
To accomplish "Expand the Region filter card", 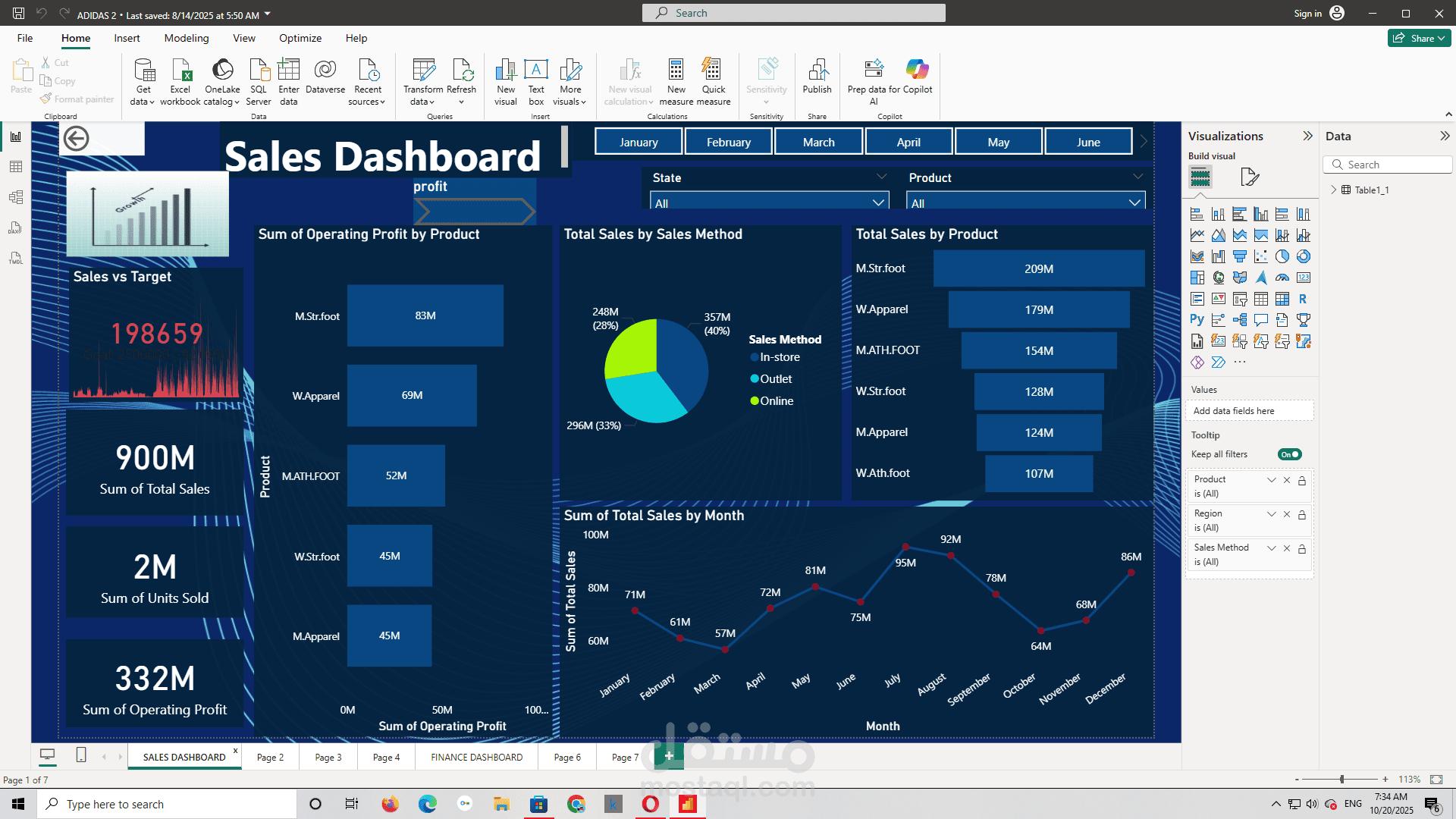I will 1272,514.
